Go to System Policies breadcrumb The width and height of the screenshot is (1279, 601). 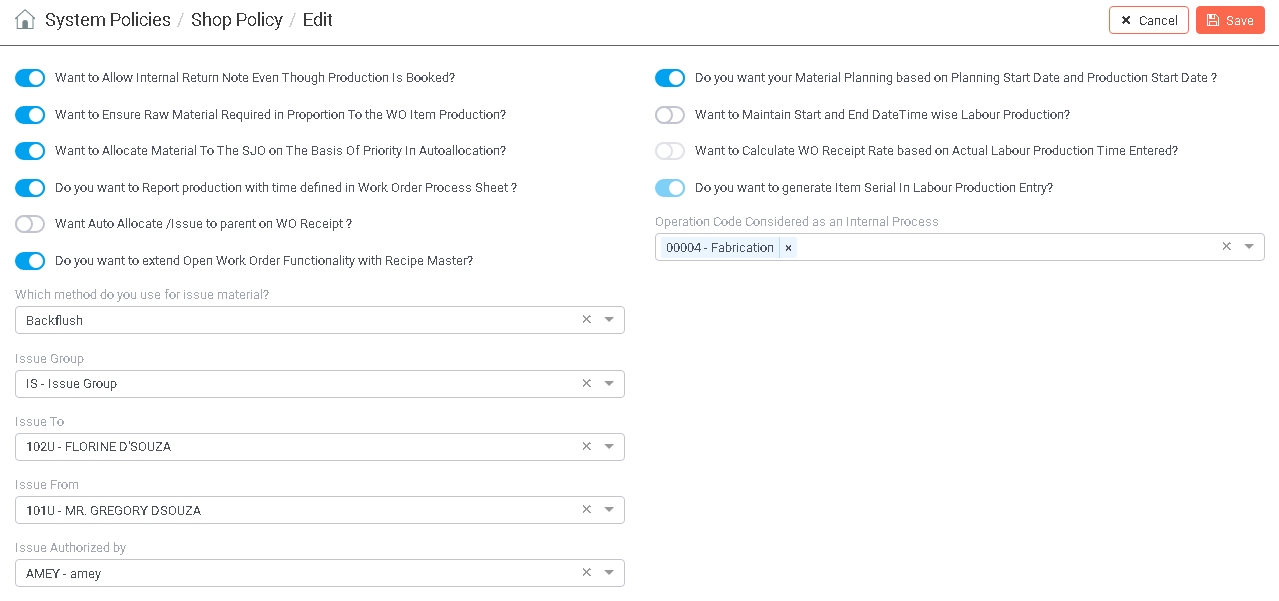[108, 20]
